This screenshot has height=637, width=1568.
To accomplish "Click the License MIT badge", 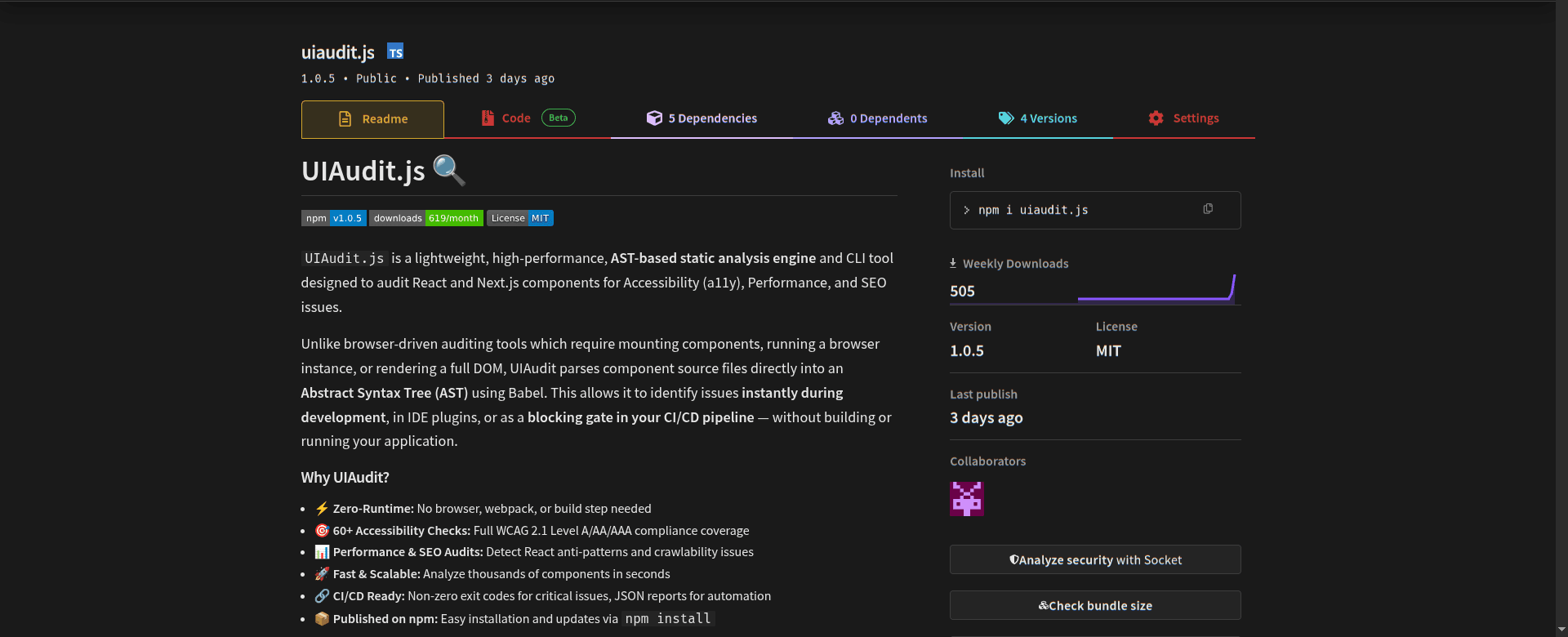I will pyautogui.click(x=520, y=218).
